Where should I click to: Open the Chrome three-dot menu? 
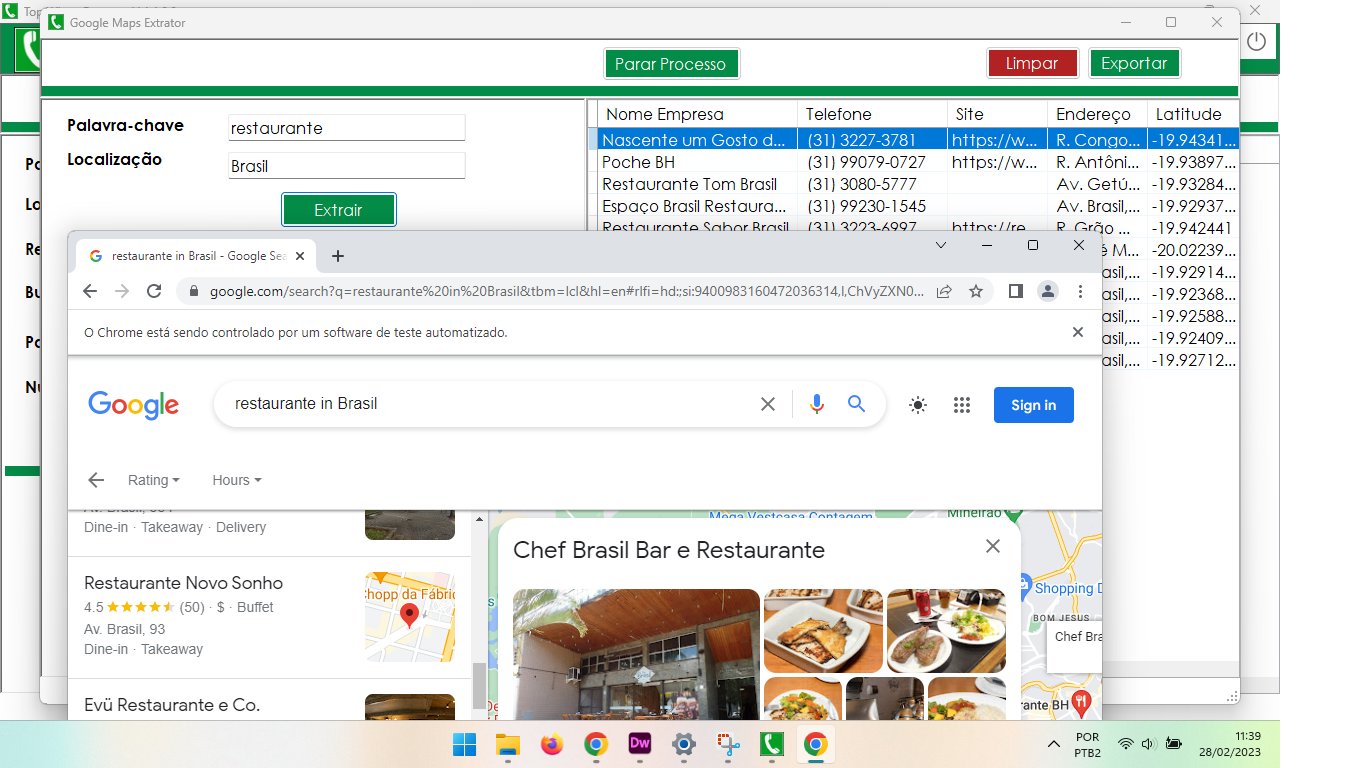coord(1080,291)
